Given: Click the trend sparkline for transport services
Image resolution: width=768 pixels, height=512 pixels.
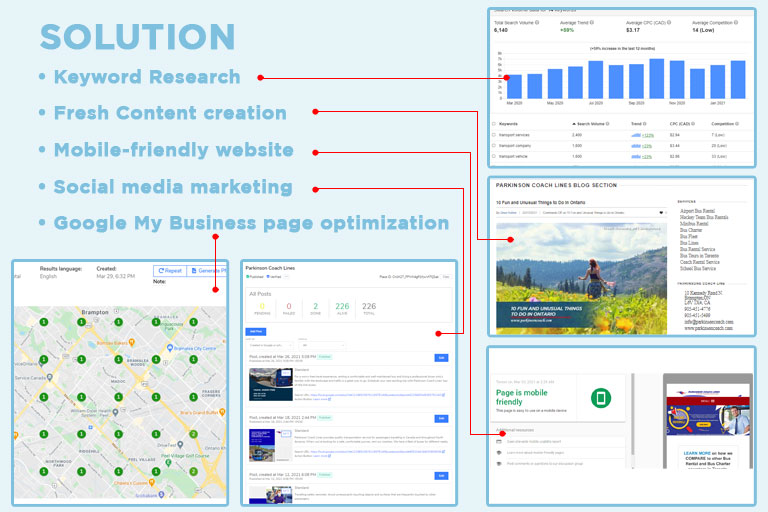Looking at the screenshot, I should 636,135.
